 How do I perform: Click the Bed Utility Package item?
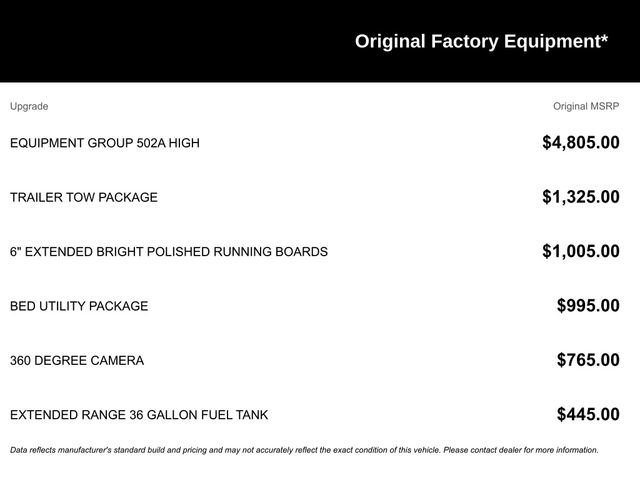(79, 306)
